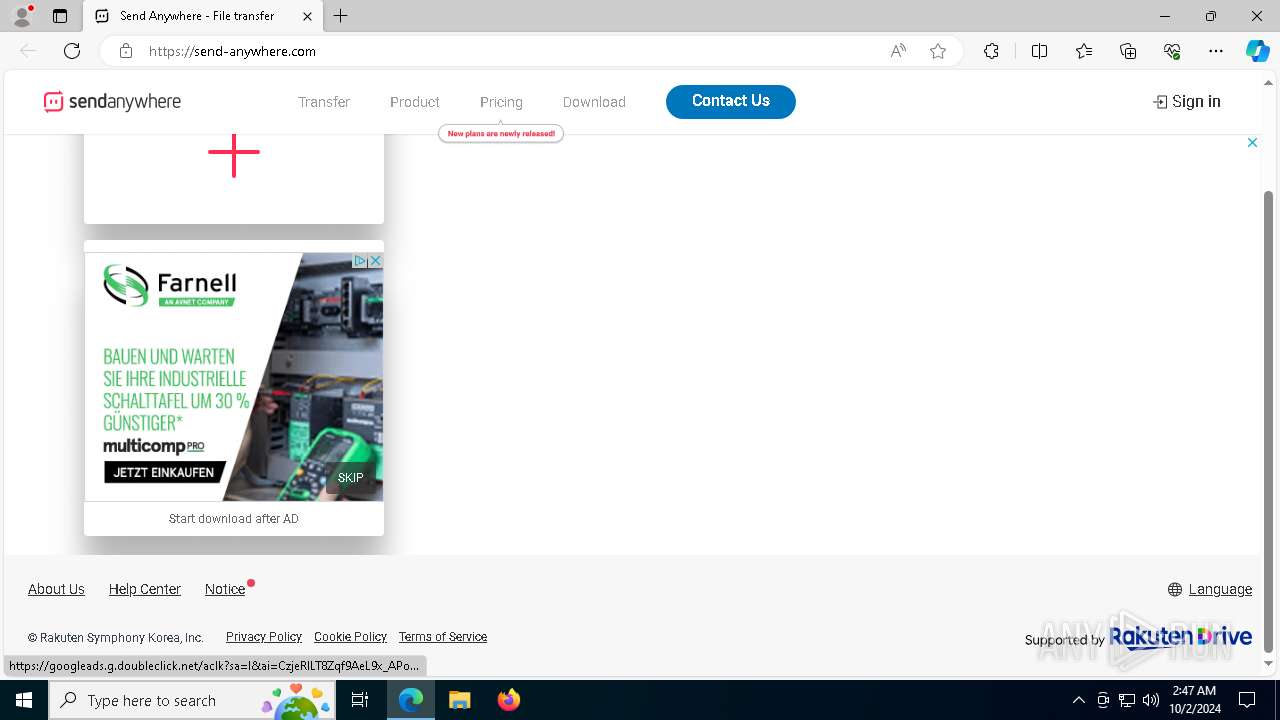This screenshot has width=1280, height=720.
Task: Open File Explorer from taskbar
Action: point(459,700)
